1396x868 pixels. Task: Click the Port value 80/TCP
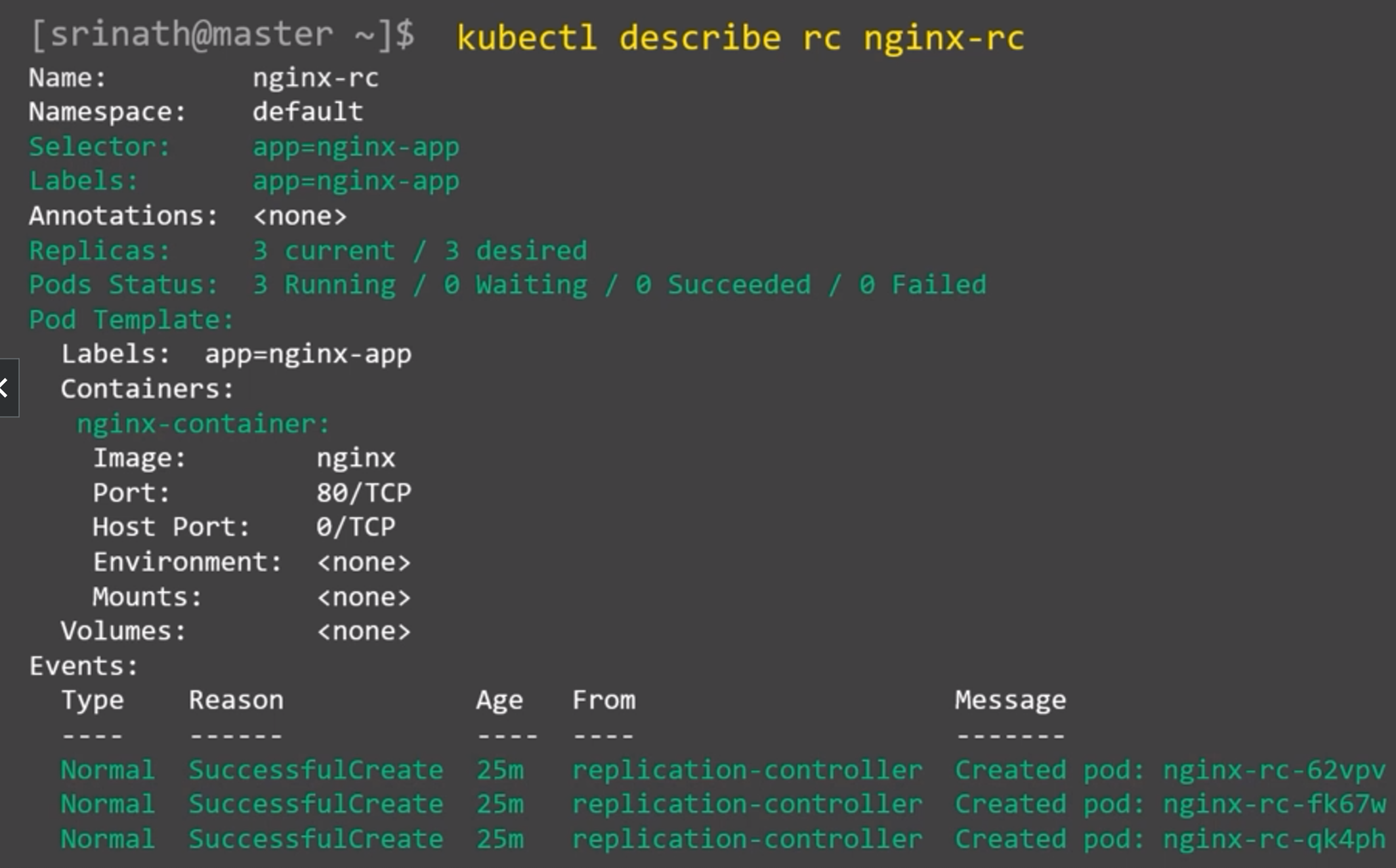[x=364, y=493]
